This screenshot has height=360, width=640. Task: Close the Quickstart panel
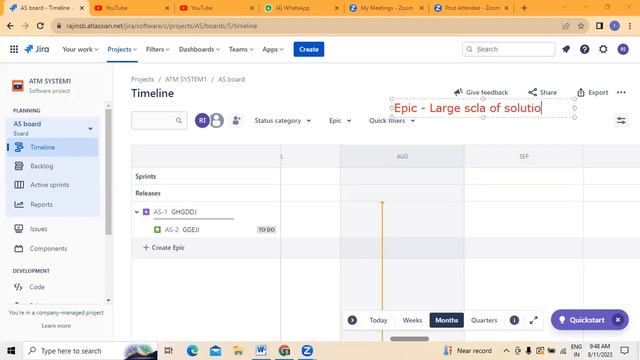click(x=618, y=320)
